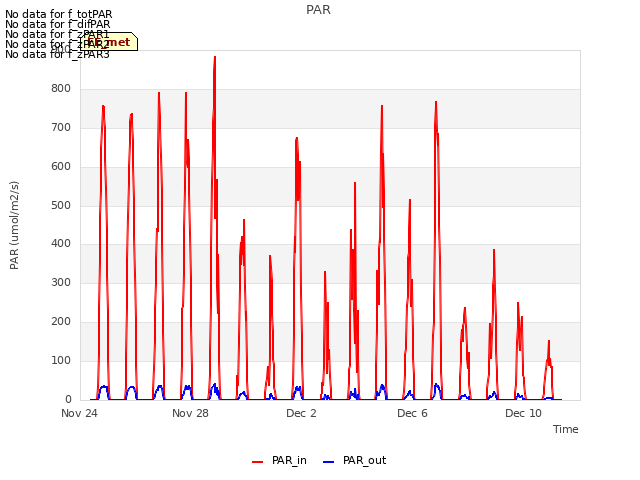This screenshot has height=480, width=640.
Task: Click the Time x-axis label
Action: click(565, 429)
